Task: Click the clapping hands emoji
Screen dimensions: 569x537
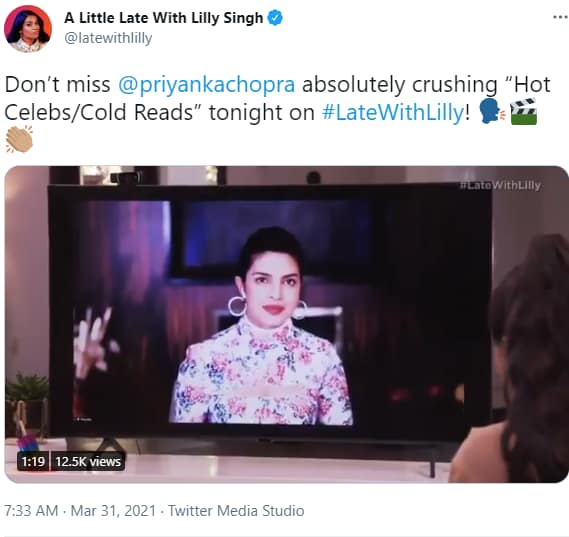Action: [19, 139]
